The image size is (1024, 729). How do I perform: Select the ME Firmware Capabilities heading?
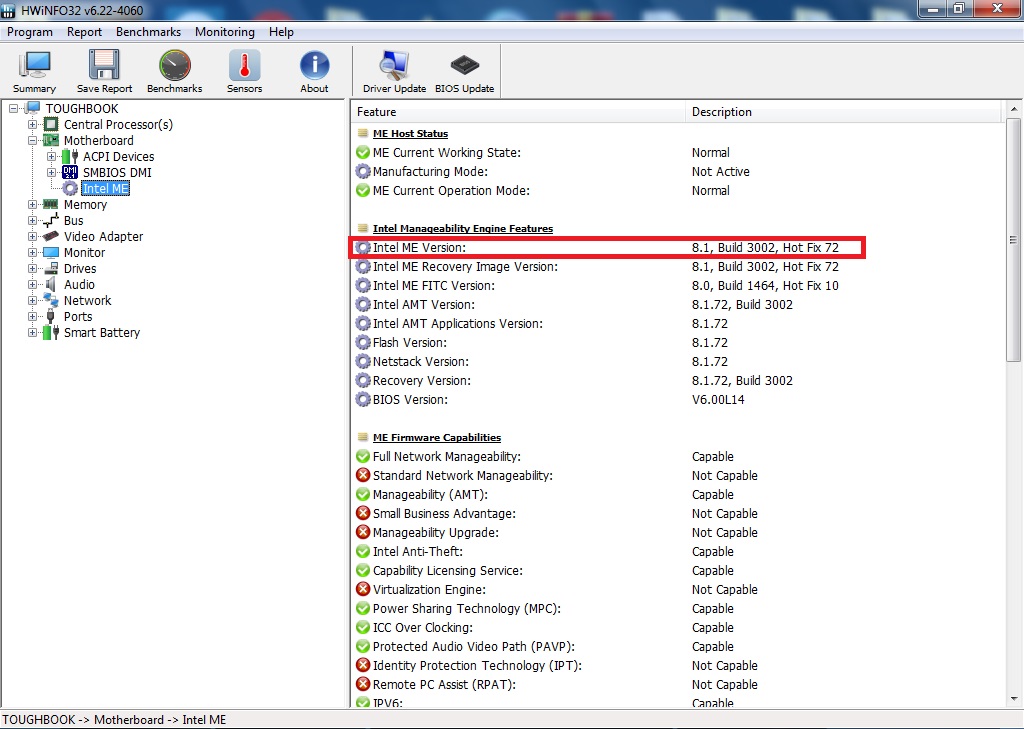[437, 438]
